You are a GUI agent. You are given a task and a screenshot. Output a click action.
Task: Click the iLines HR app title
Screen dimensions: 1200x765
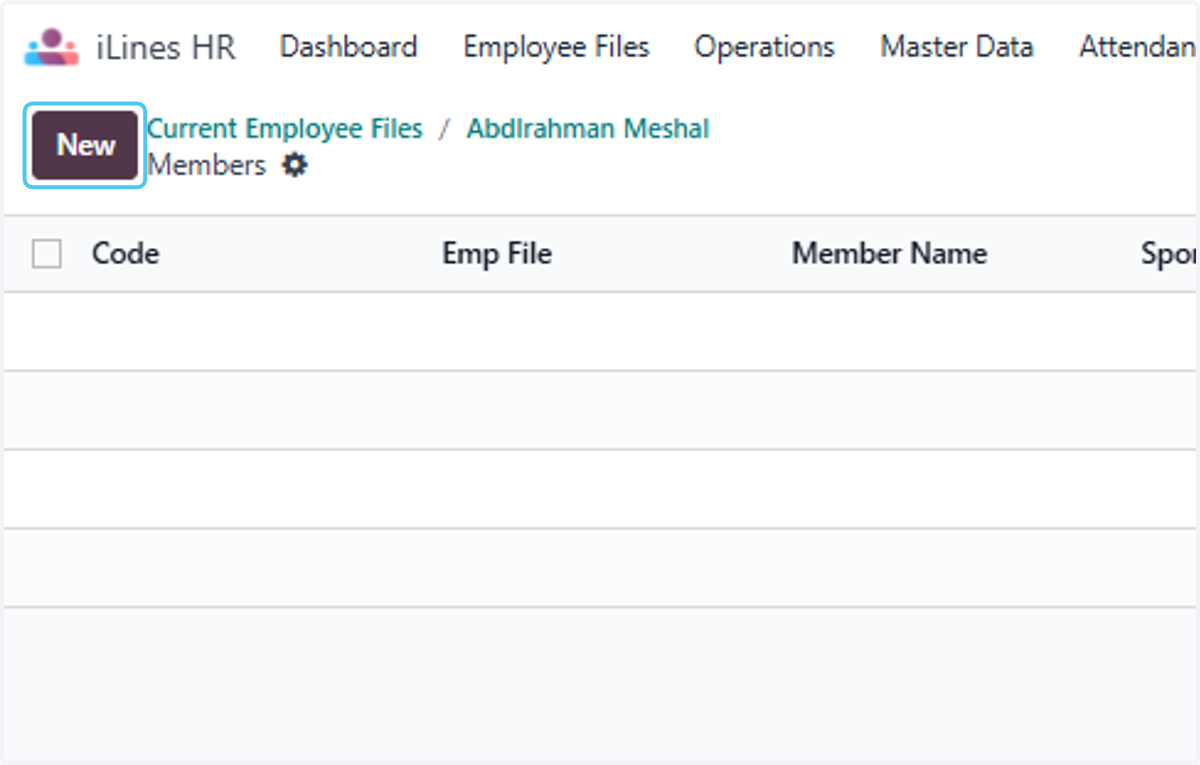(x=166, y=47)
